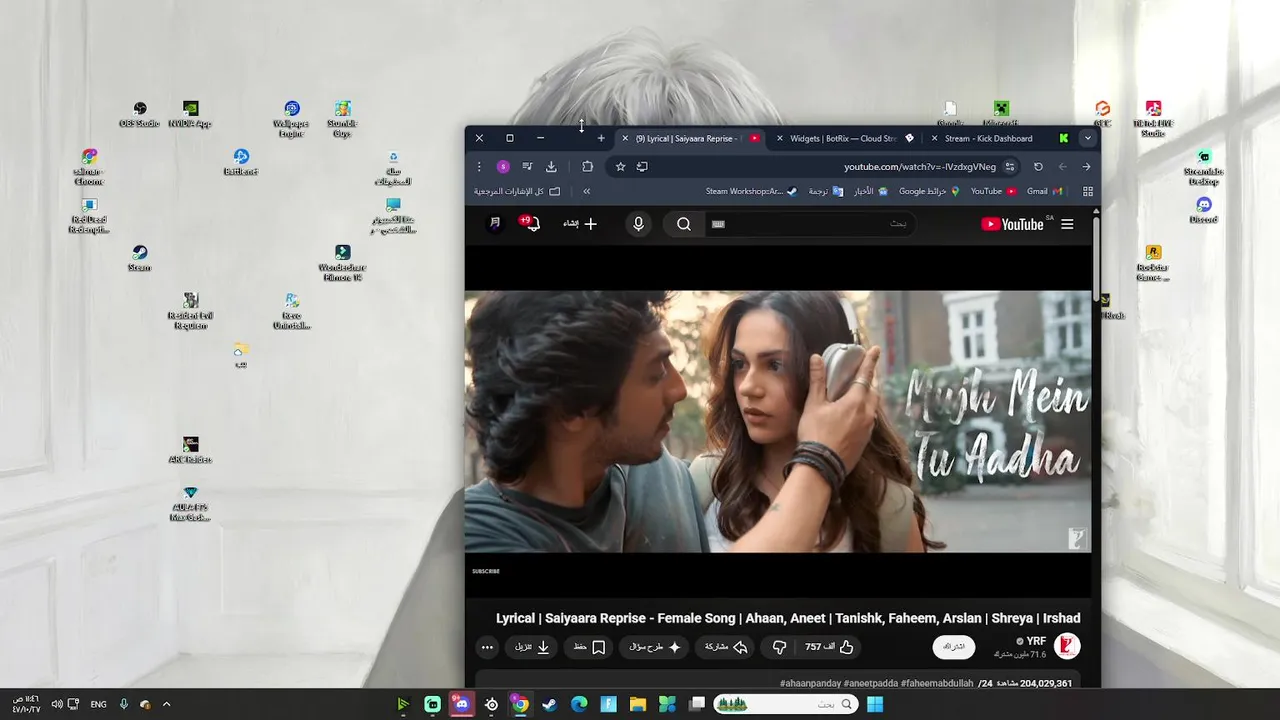Open the Gmail bookmark
The width and height of the screenshot is (1280, 720).
pos(1043,191)
